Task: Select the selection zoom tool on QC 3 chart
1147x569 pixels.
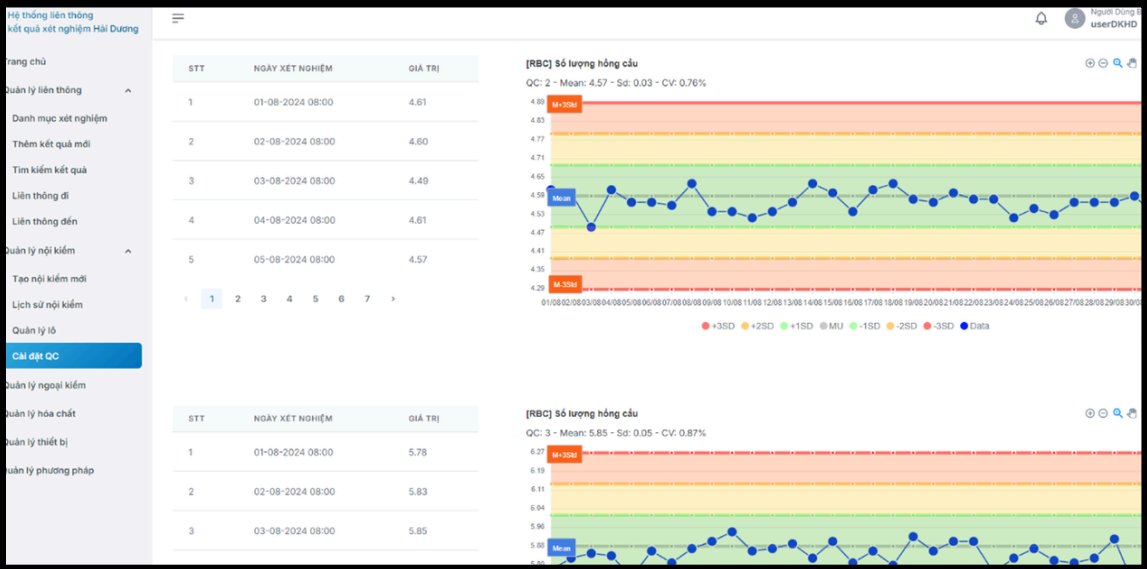Action: [x=1118, y=413]
